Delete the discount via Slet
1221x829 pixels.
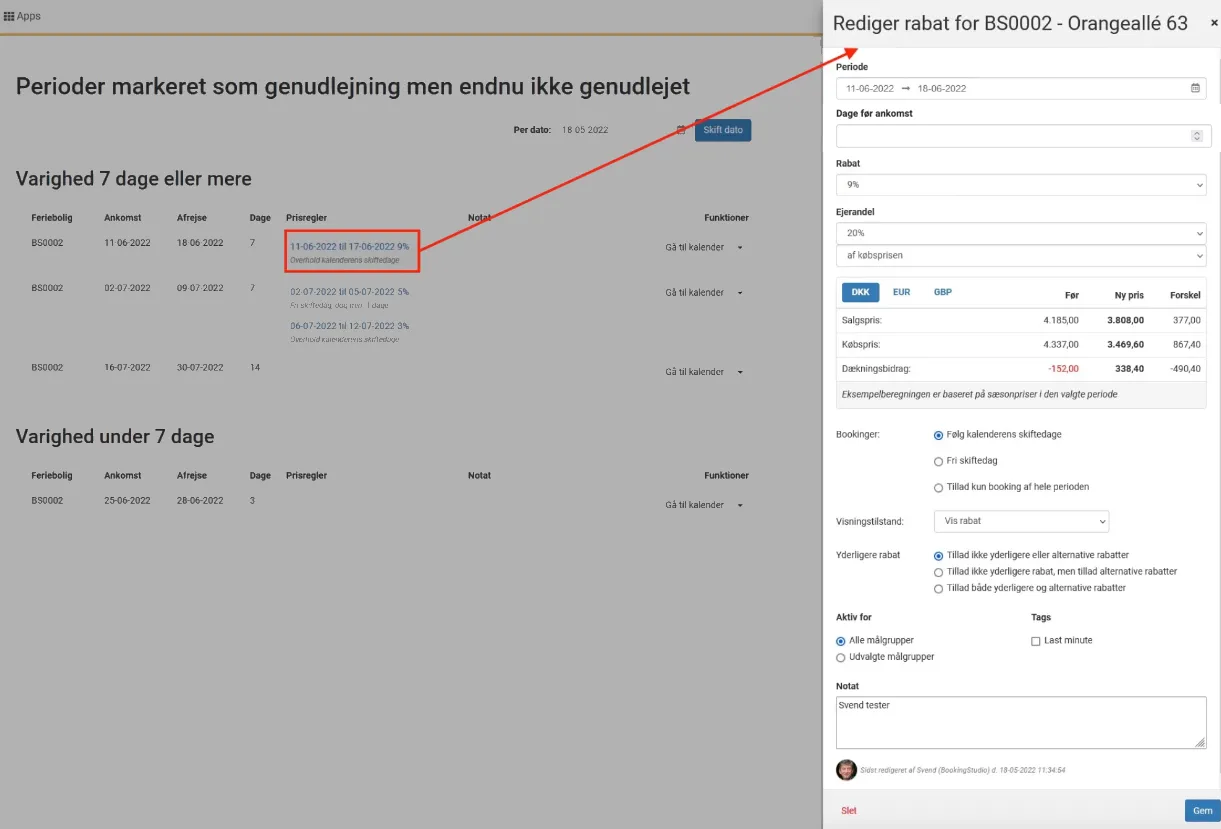pos(848,811)
